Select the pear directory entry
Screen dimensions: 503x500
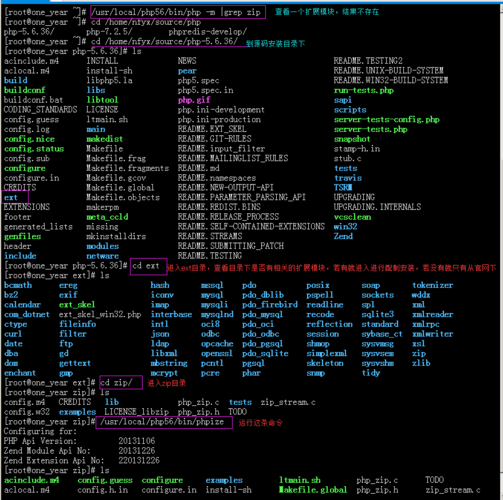coord(187,71)
